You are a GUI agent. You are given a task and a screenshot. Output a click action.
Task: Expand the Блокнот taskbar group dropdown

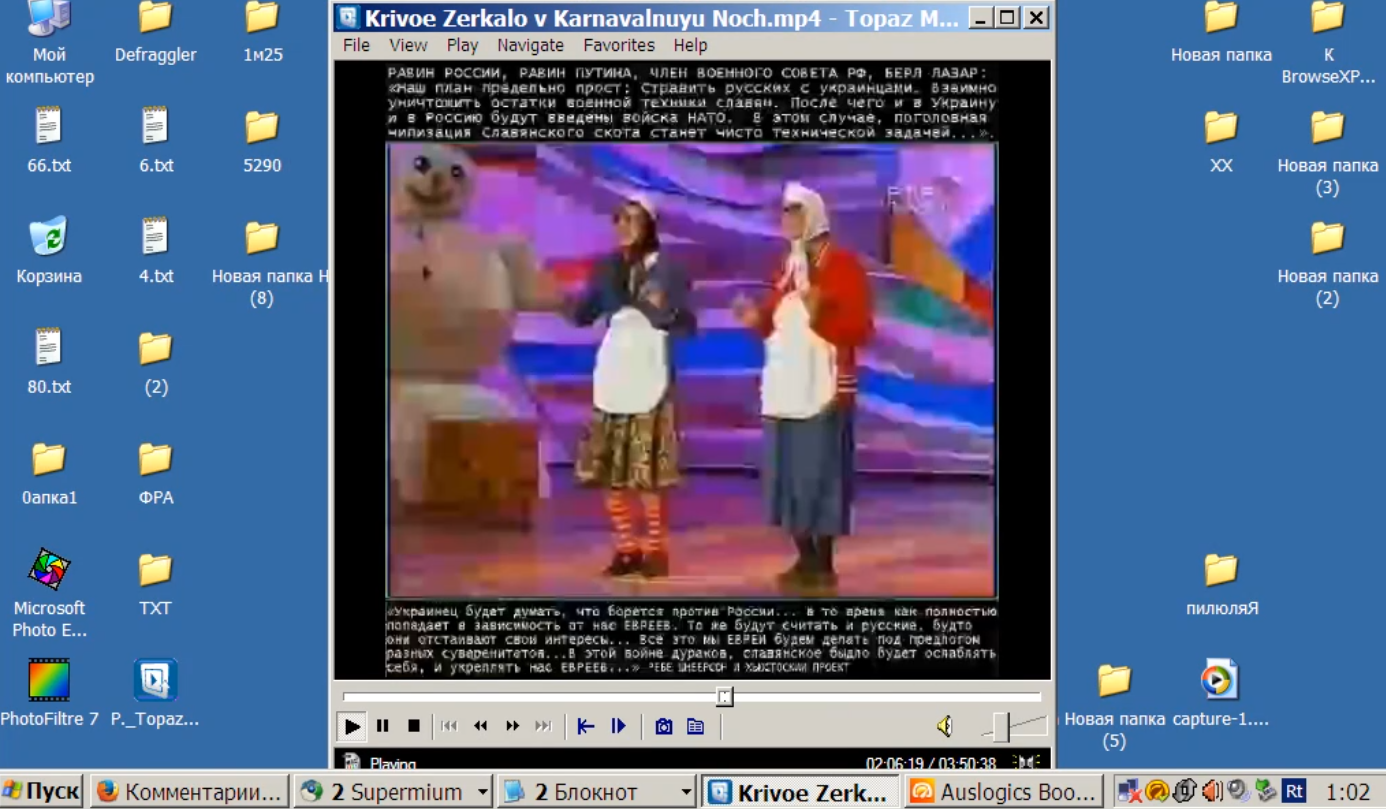click(686, 792)
